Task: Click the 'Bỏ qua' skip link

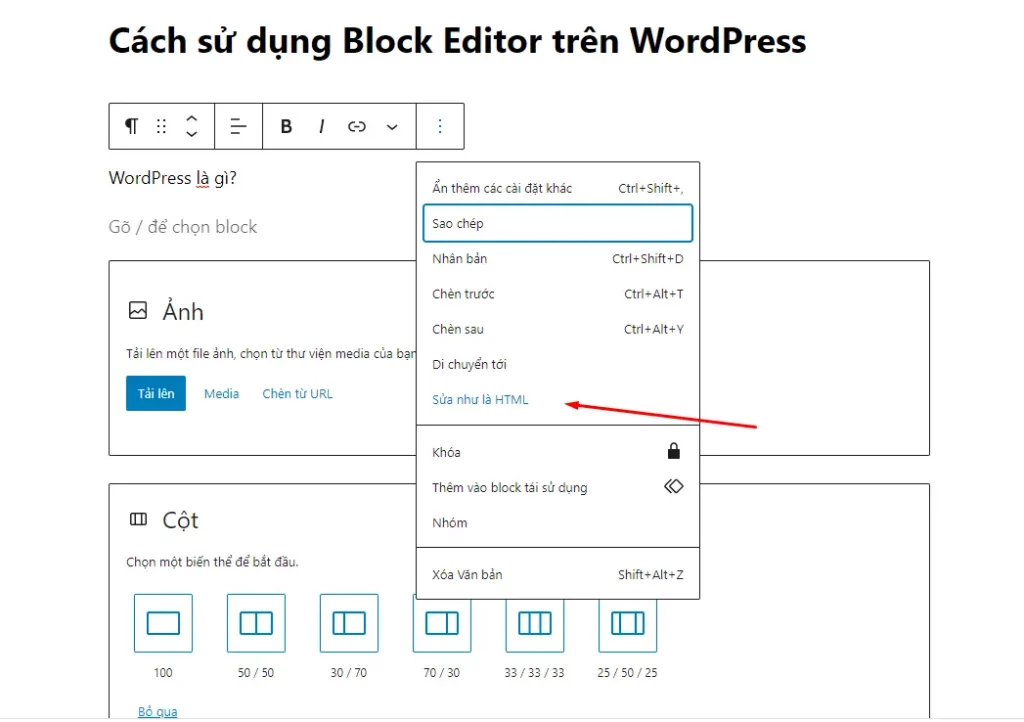Action: point(157,711)
